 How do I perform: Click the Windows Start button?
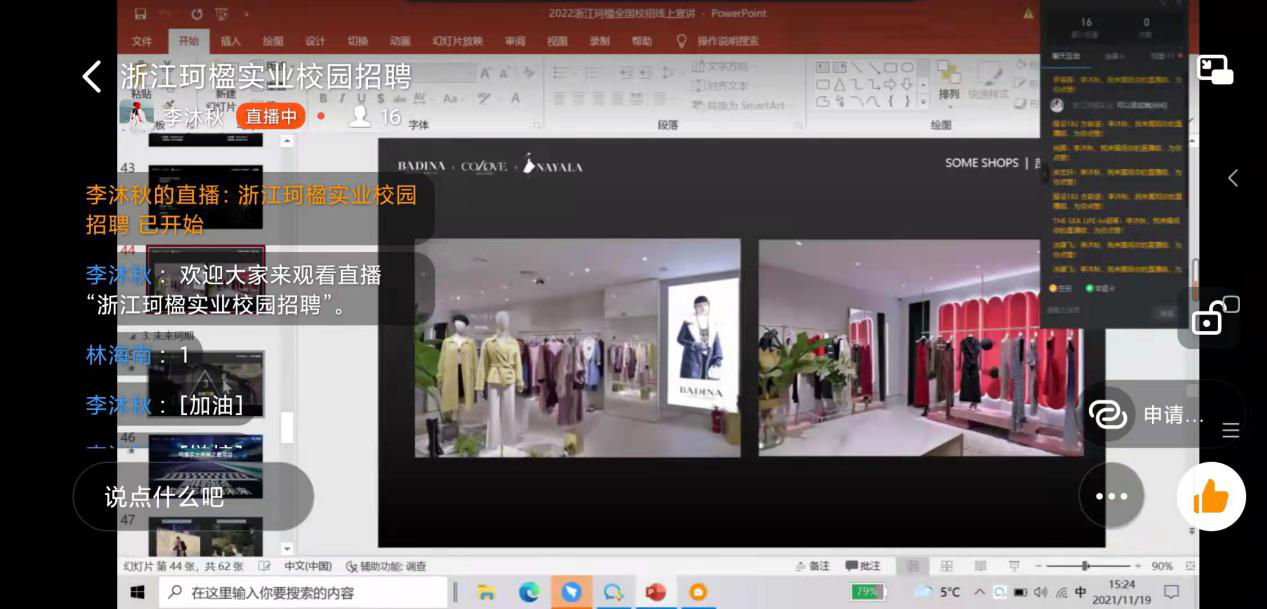pos(137,592)
